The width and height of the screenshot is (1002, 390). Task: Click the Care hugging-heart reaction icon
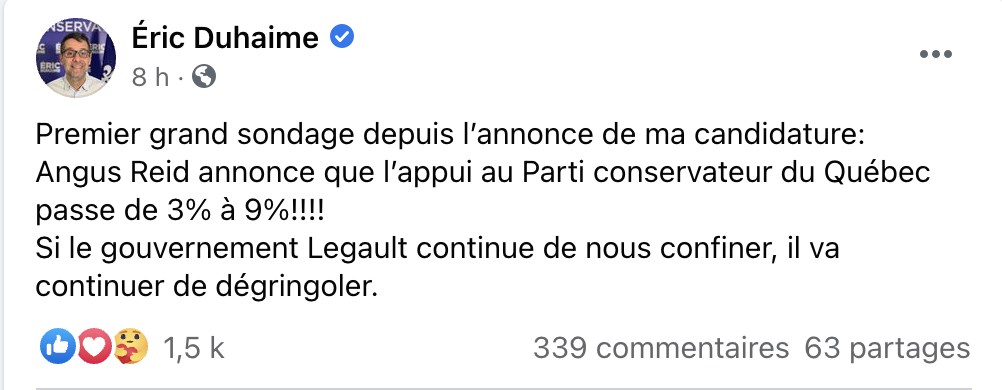pos(131,347)
